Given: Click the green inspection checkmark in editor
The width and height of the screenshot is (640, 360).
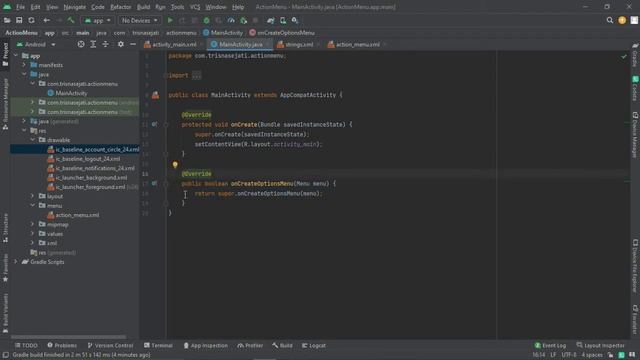Looking at the screenshot, I should [624, 57].
